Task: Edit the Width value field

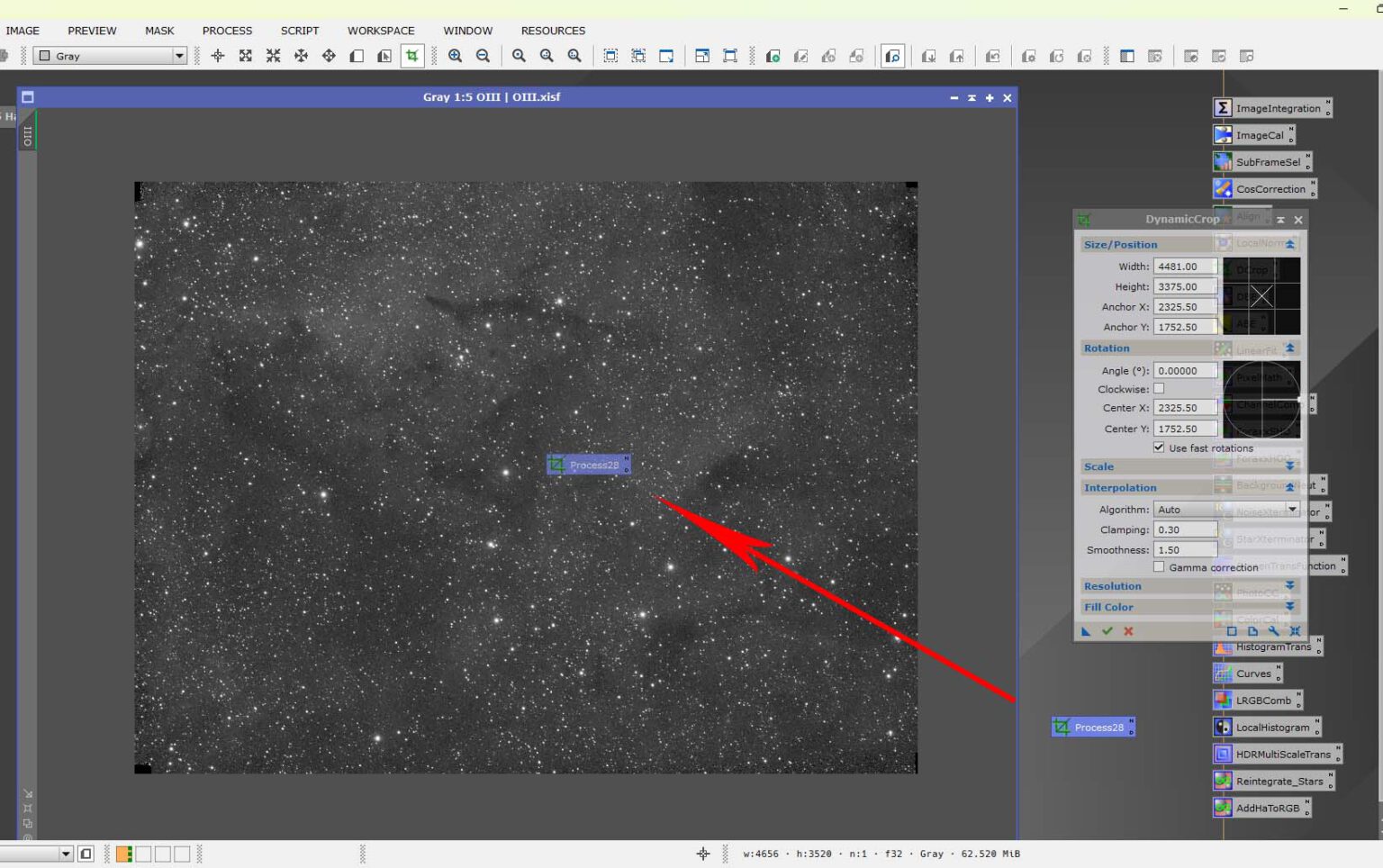Action: click(1184, 266)
